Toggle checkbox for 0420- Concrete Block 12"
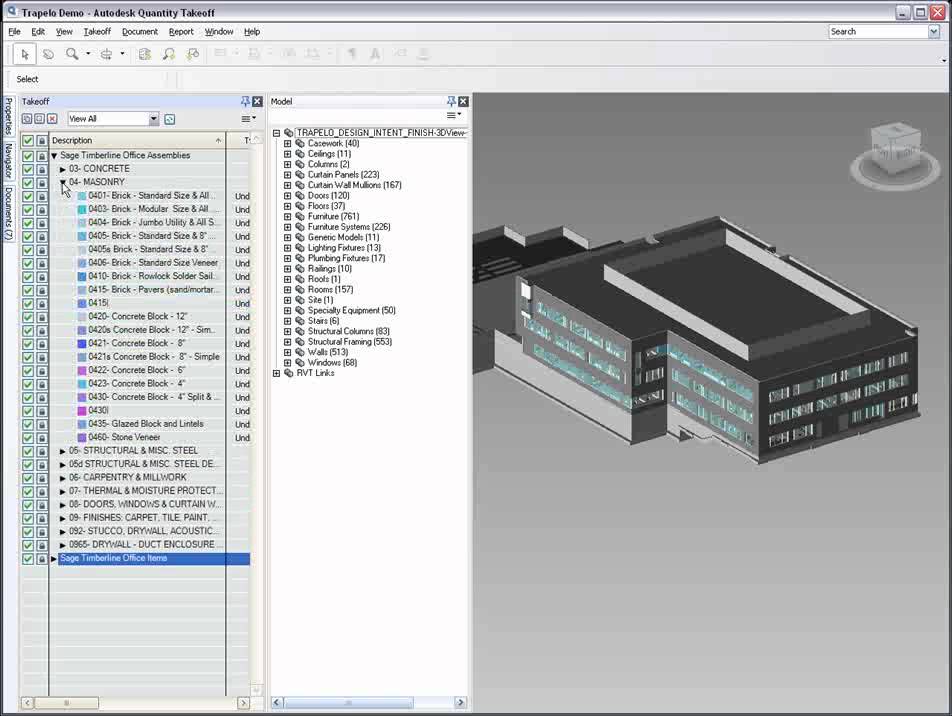952x716 pixels. click(28, 317)
